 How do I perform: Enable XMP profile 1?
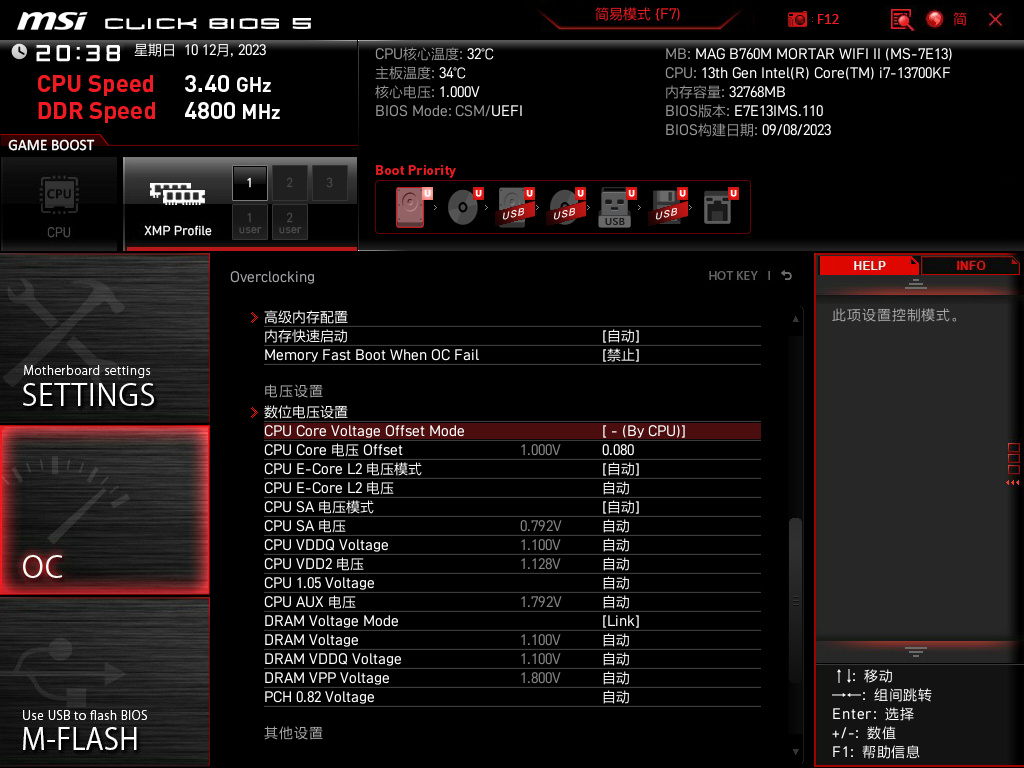(249, 183)
